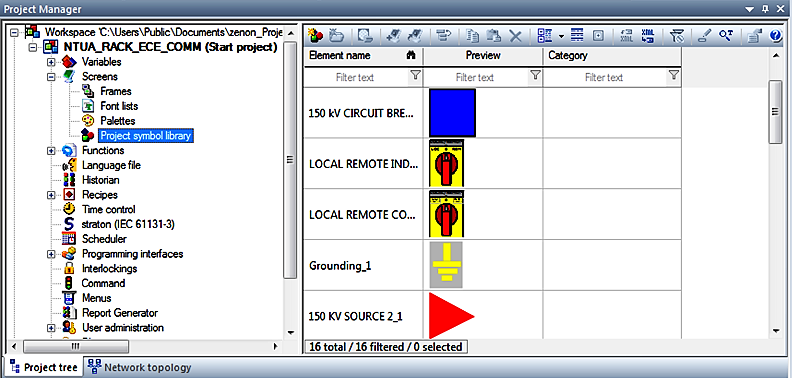Switch to the Network topology tab
The image size is (792, 378).
[140, 367]
